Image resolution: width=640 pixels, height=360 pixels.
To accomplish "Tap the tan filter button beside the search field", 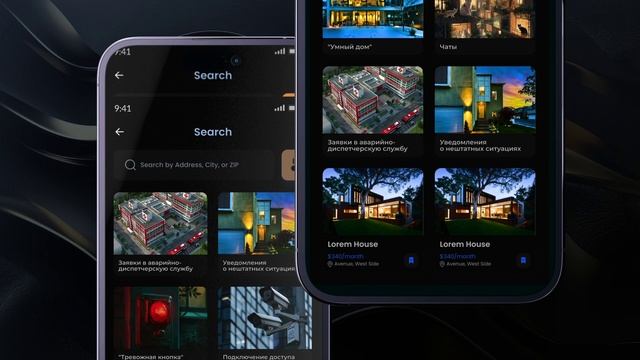I will pos(289,165).
